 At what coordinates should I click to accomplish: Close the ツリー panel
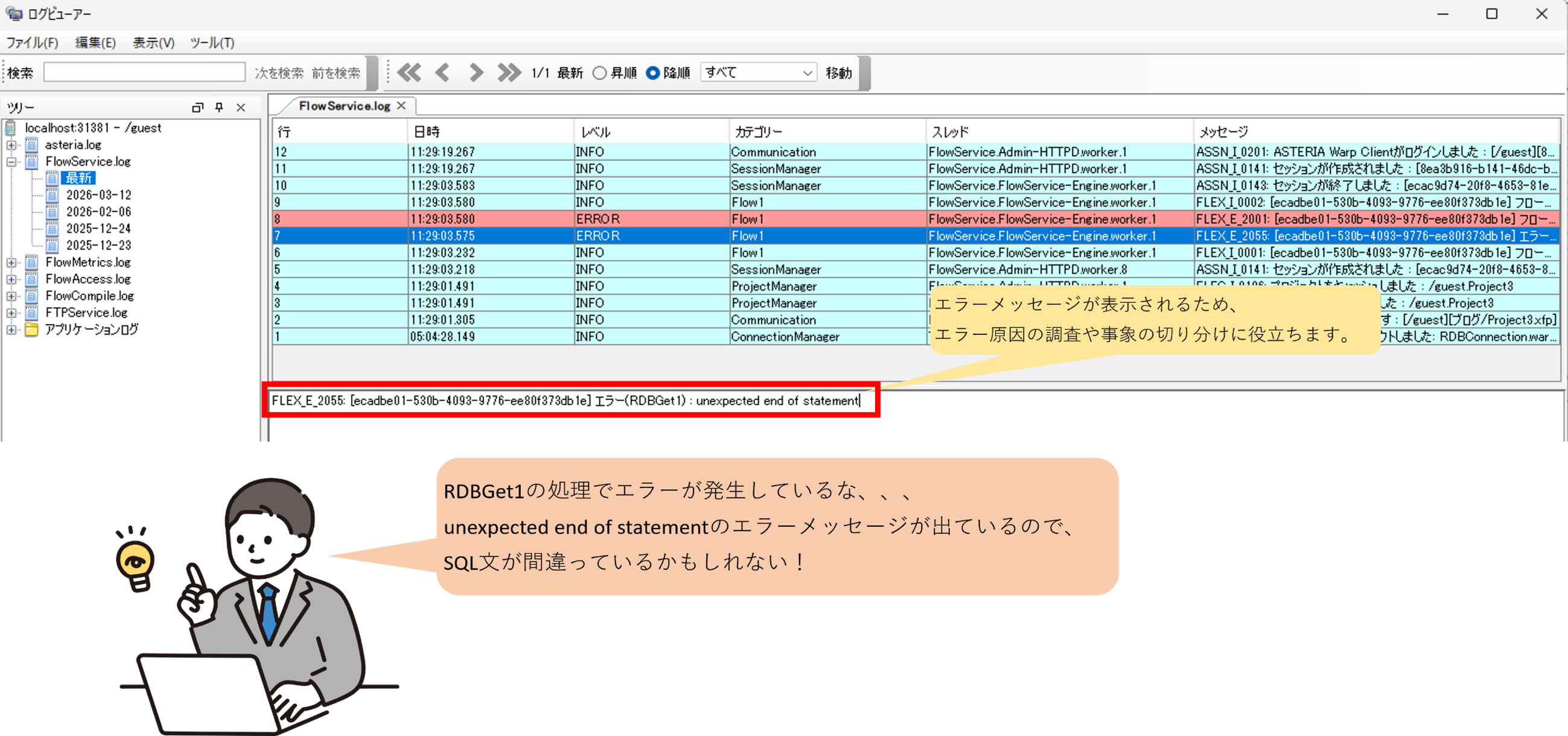coord(241,107)
